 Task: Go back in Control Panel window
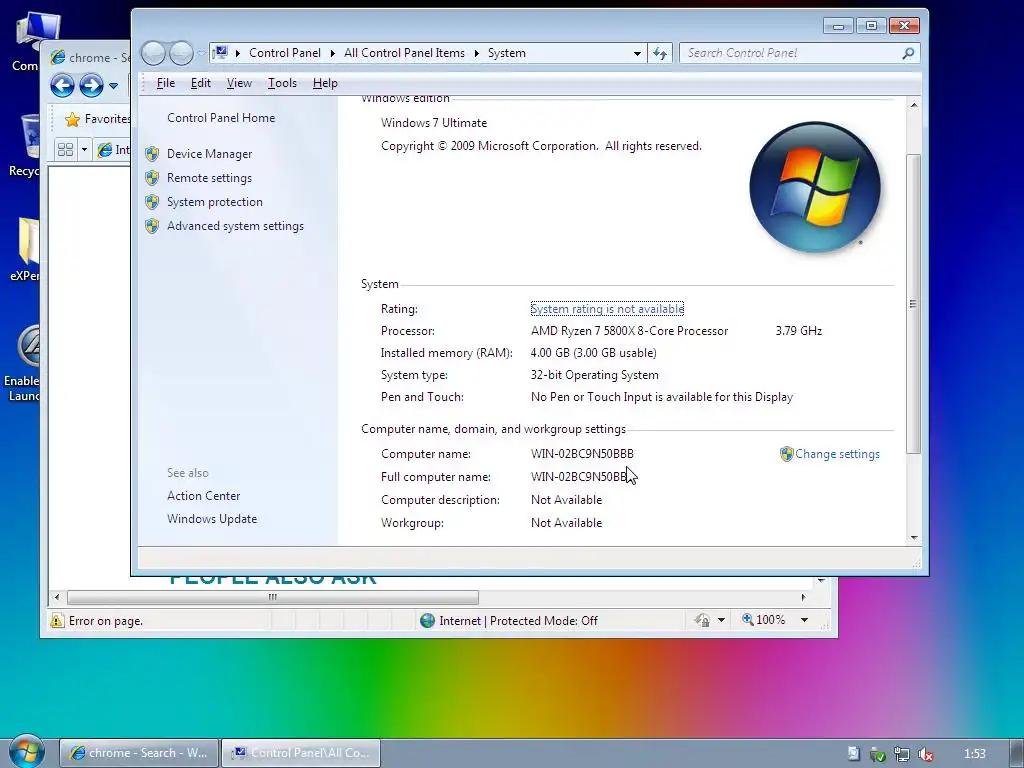click(153, 53)
